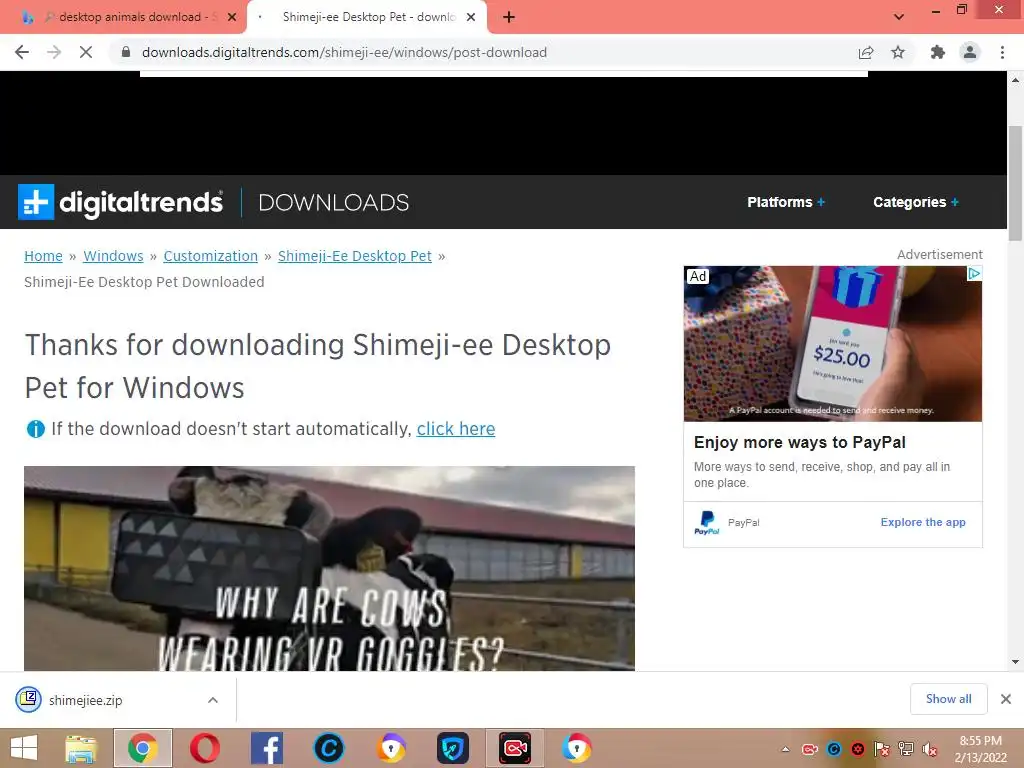Open a new browser tab
Viewport: 1024px width, 768px height.
coord(509,17)
